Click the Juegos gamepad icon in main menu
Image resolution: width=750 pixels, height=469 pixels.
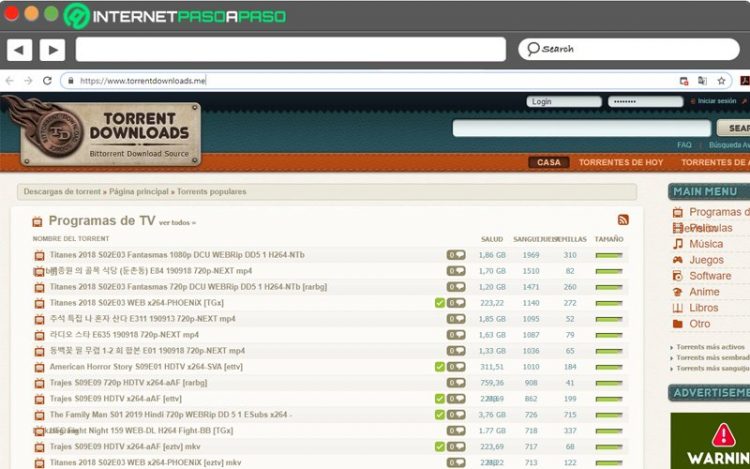(x=678, y=260)
